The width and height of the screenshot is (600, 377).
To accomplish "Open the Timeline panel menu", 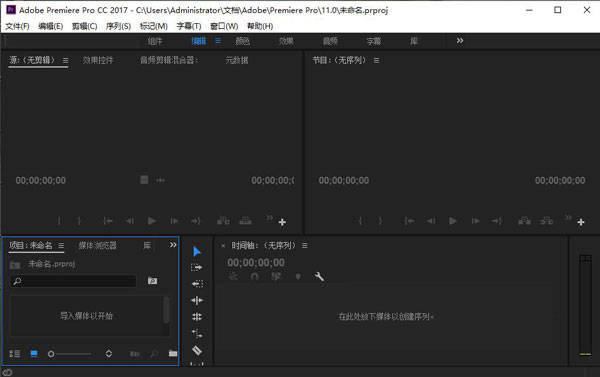I will point(305,245).
